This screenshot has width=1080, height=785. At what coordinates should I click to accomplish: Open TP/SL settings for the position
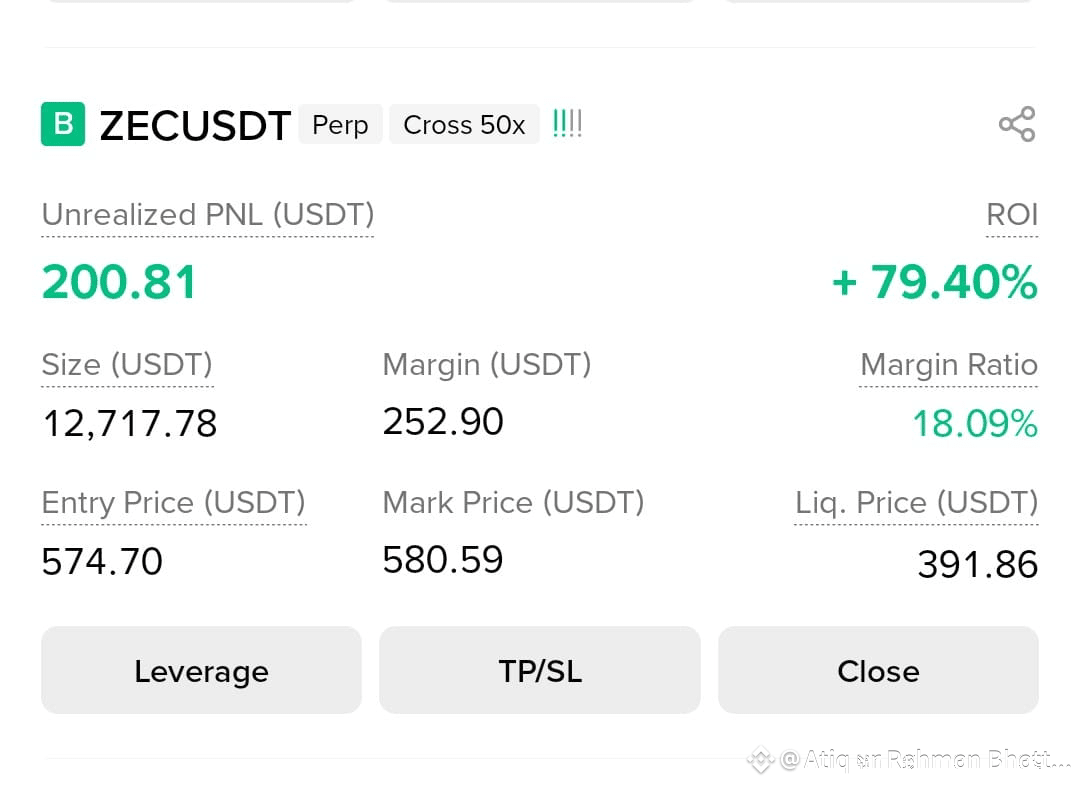[x=540, y=670]
